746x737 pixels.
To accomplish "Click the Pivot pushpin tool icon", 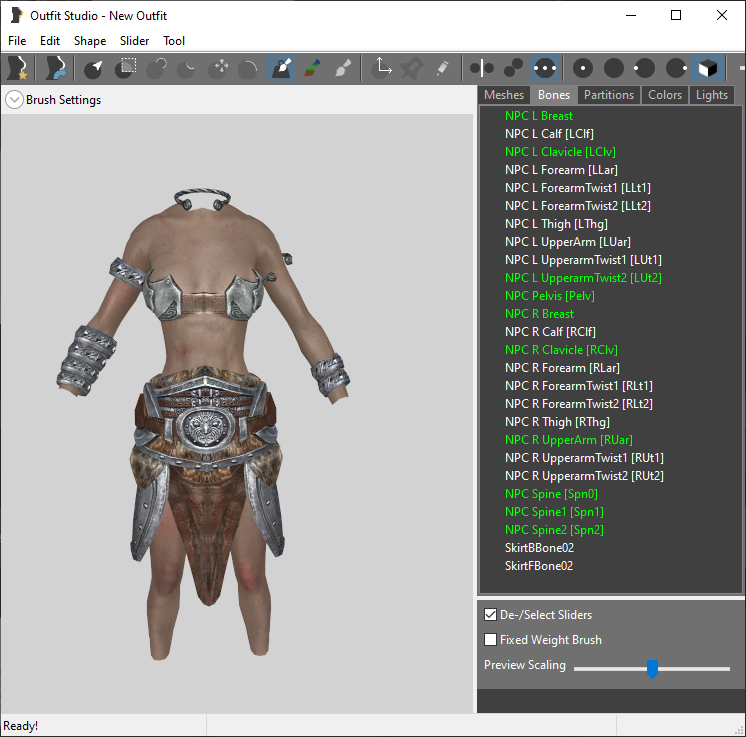I will [412, 68].
